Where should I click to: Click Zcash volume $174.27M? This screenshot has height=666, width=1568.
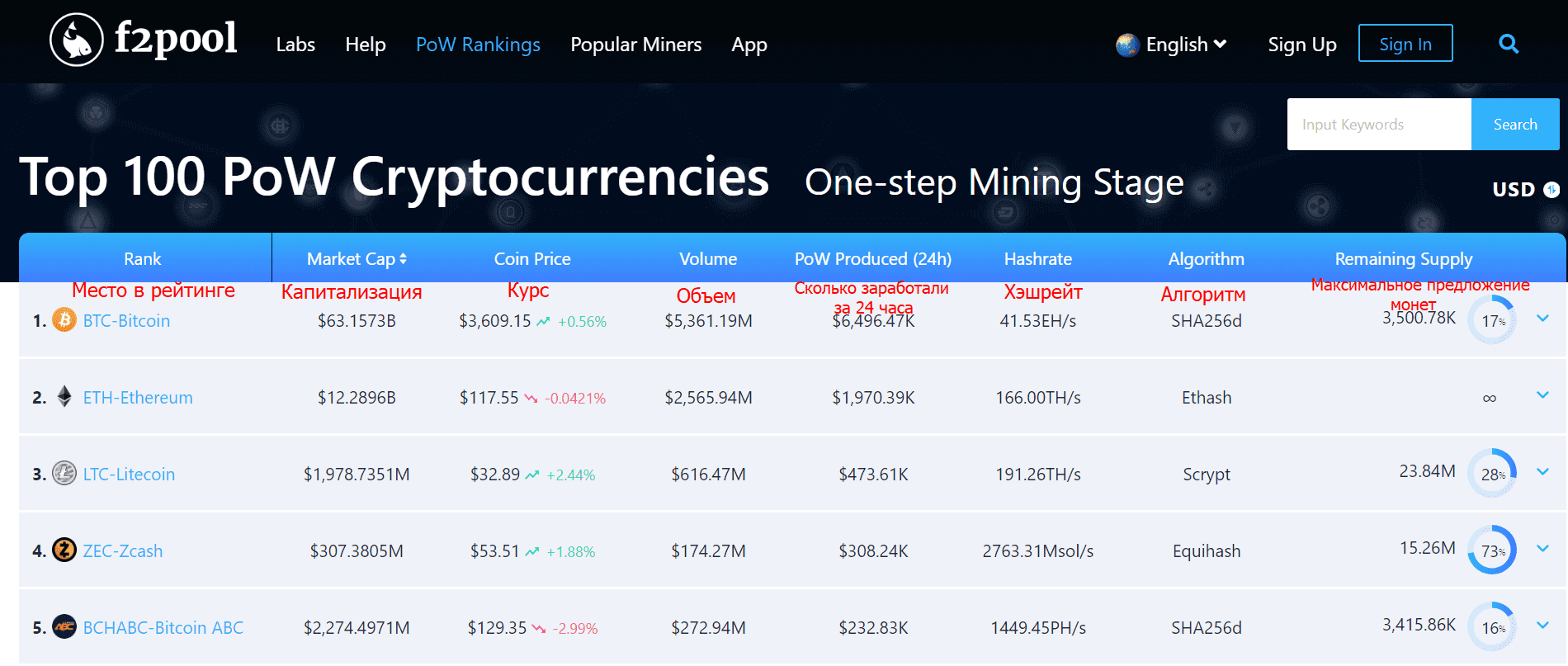coord(708,550)
